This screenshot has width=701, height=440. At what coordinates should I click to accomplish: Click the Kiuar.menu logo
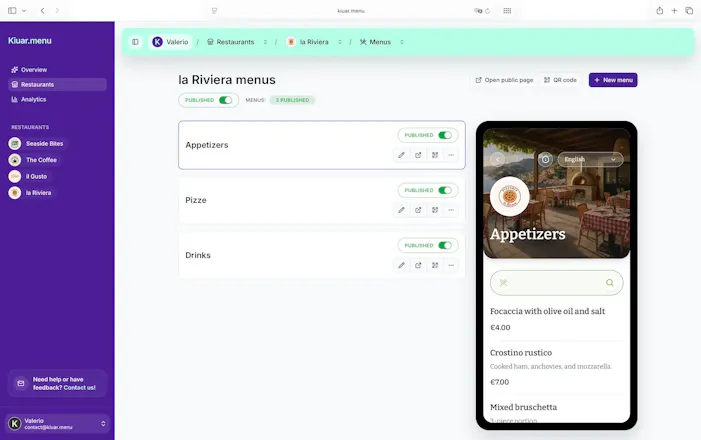coord(30,41)
